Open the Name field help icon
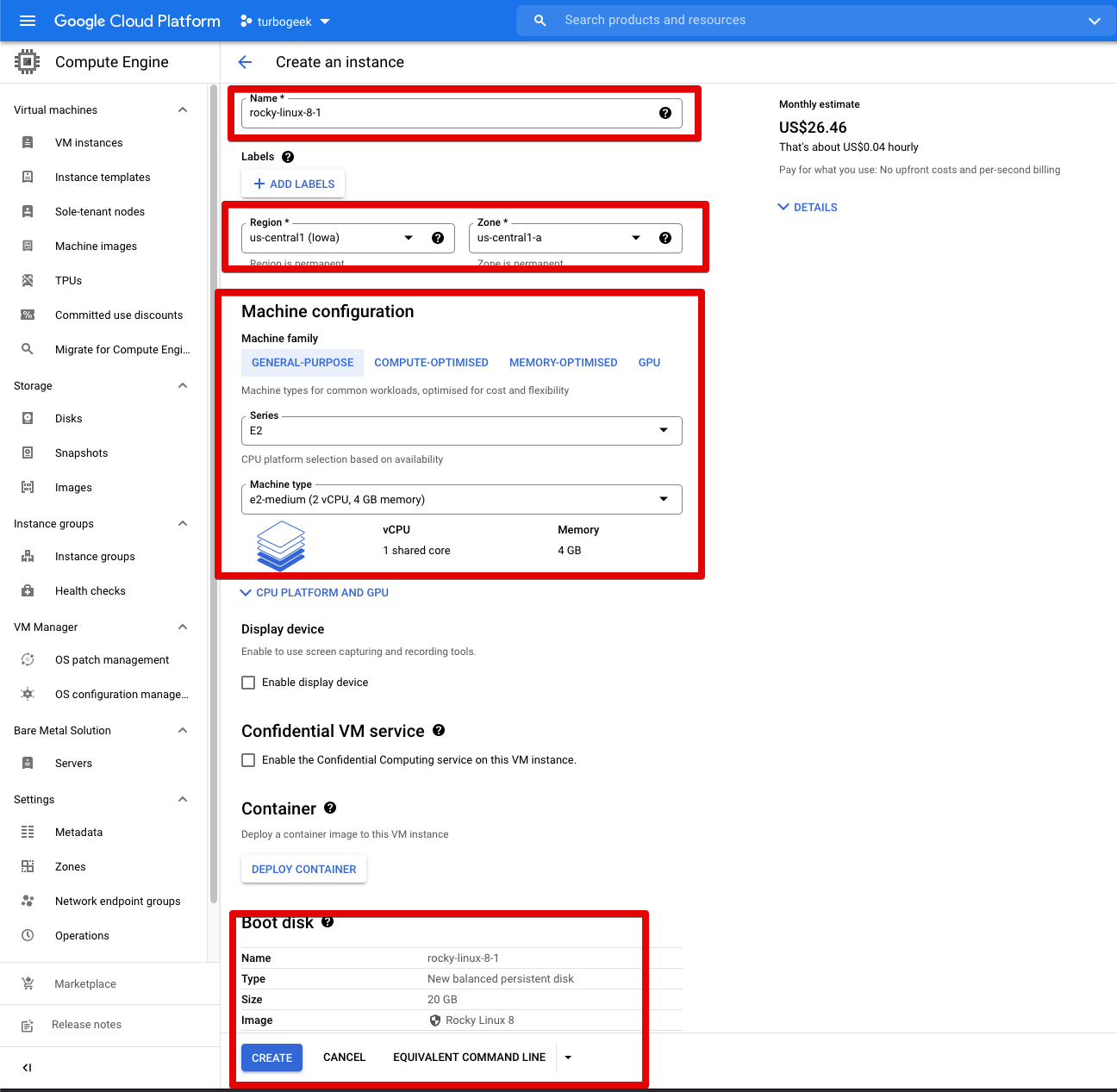1117x1092 pixels. point(665,113)
